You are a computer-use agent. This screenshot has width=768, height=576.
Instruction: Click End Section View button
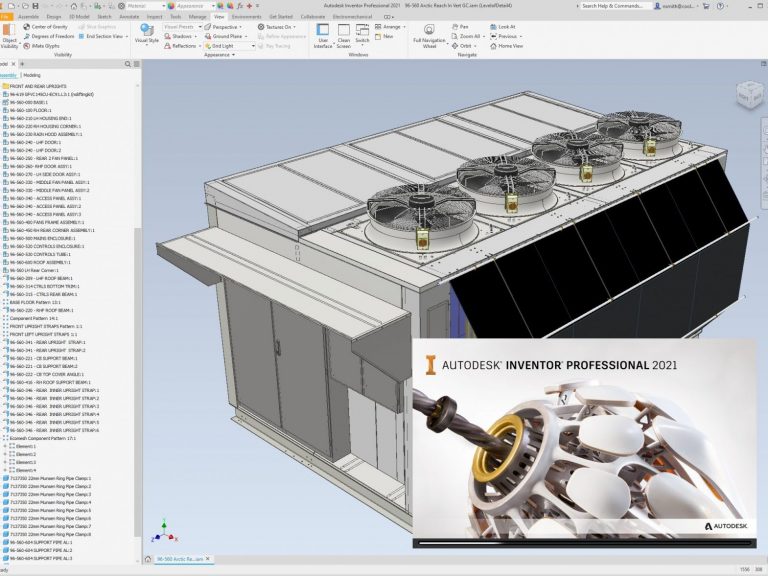click(x=100, y=36)
